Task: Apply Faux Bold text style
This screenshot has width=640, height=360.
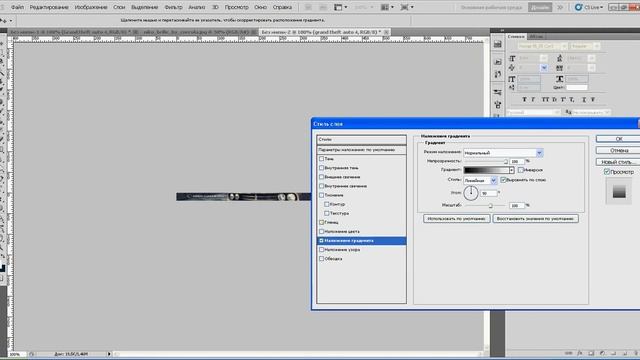Action: (524, 99)
